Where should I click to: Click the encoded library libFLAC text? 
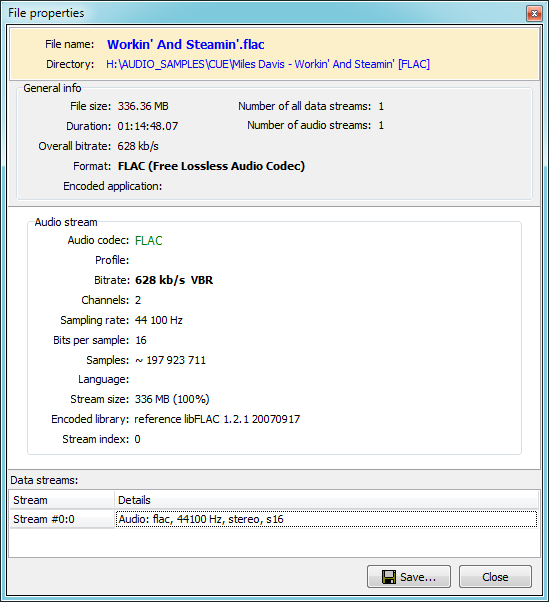217,419
